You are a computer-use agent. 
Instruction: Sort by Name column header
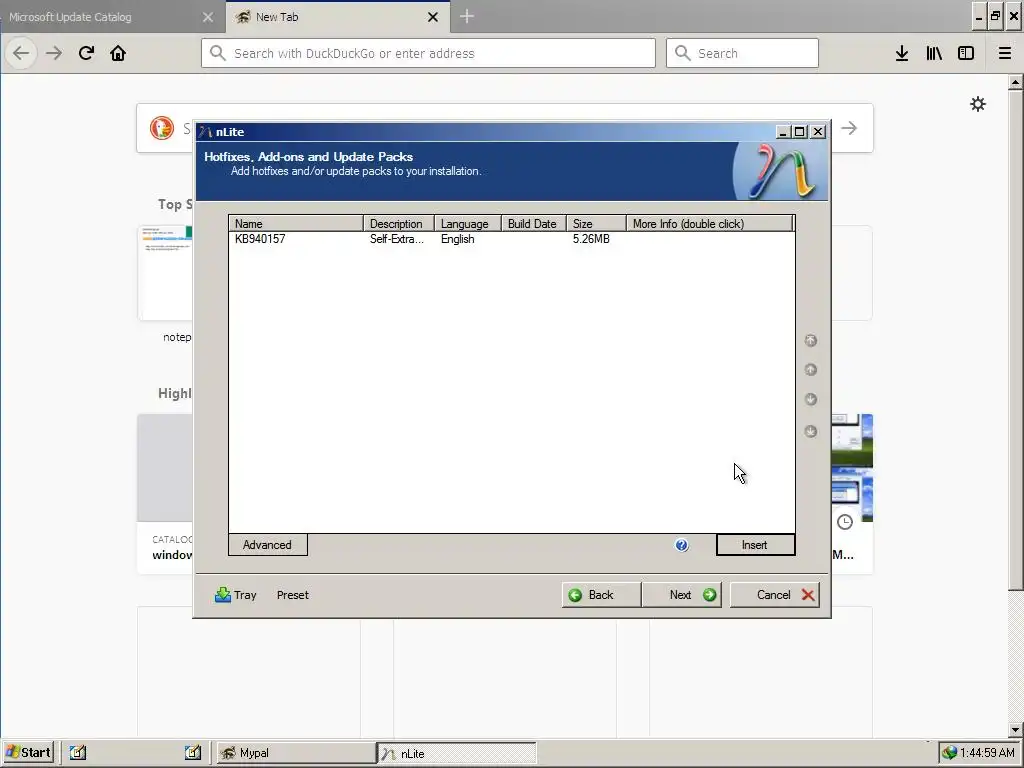coord(296,223)
